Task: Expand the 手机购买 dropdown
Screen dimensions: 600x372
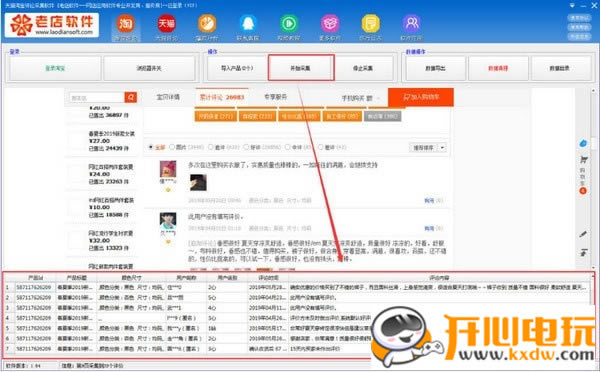Action: click(x=360, y=98)
